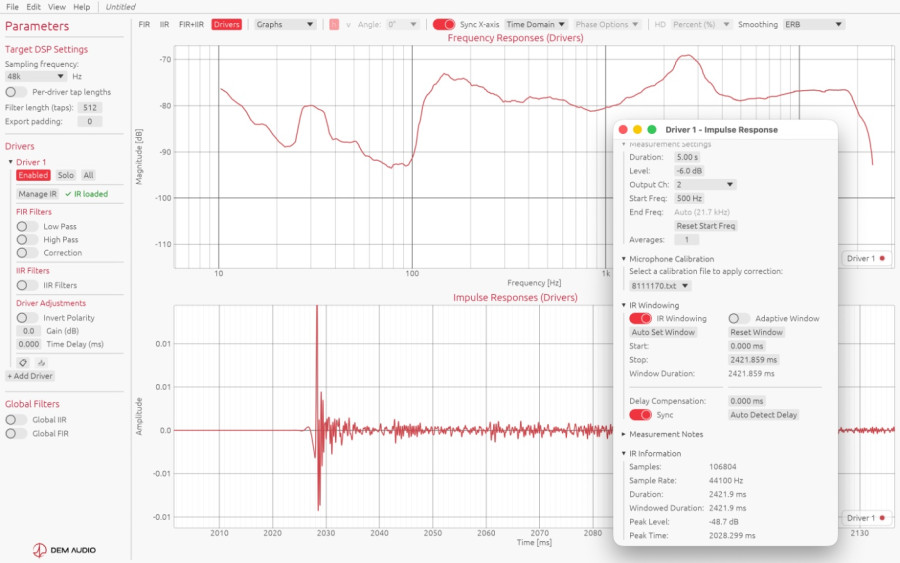Click the red 'h' horizontal button in toolbar
Screen dimensions: 900x563
click(x=334, y=24)
